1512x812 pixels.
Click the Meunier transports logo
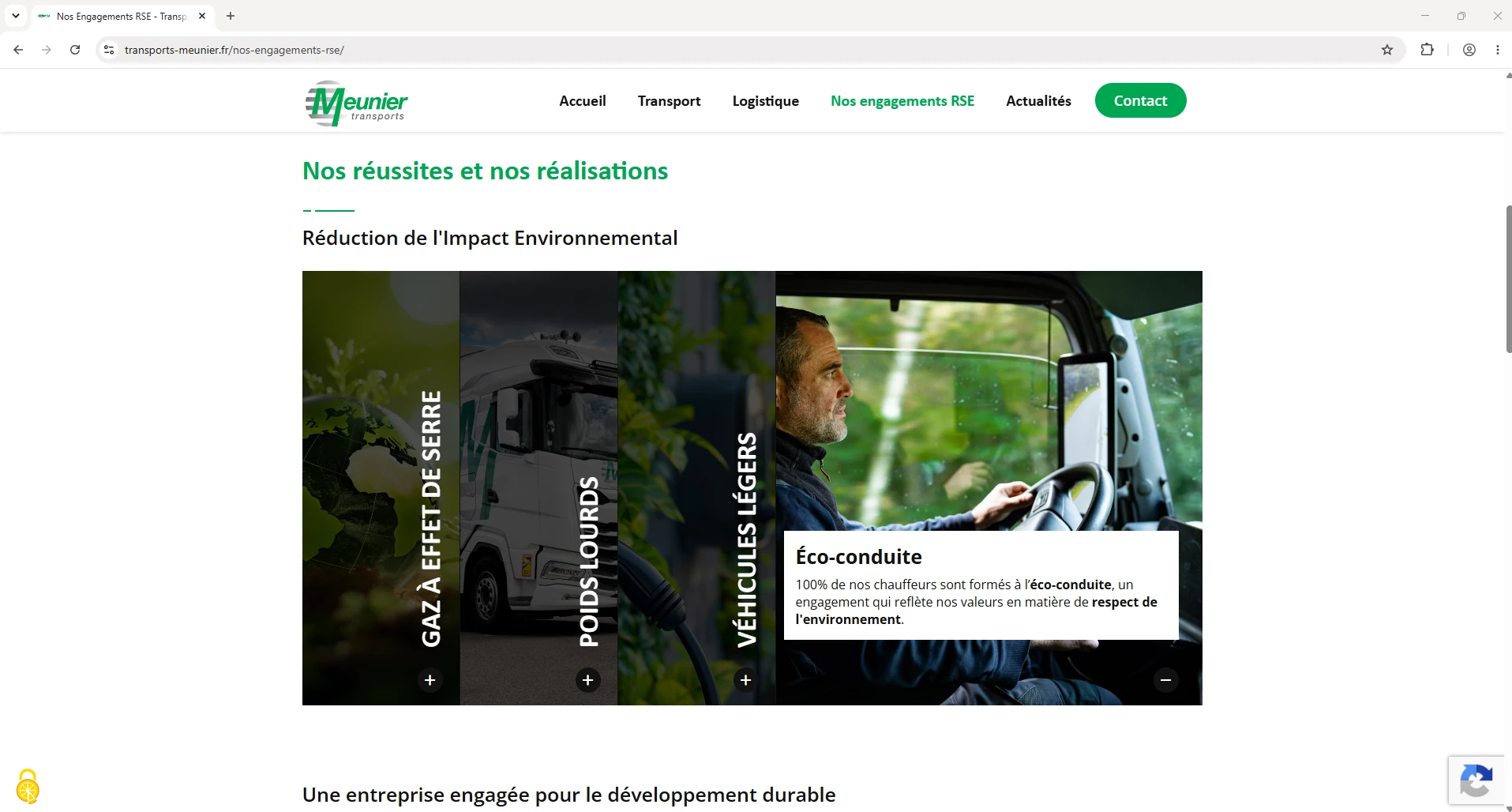(357, 103)
